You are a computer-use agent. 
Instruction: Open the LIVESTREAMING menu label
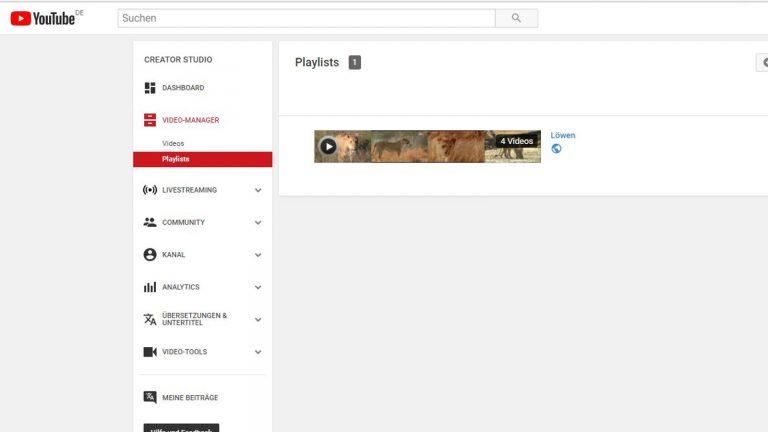tap(190, 190)
